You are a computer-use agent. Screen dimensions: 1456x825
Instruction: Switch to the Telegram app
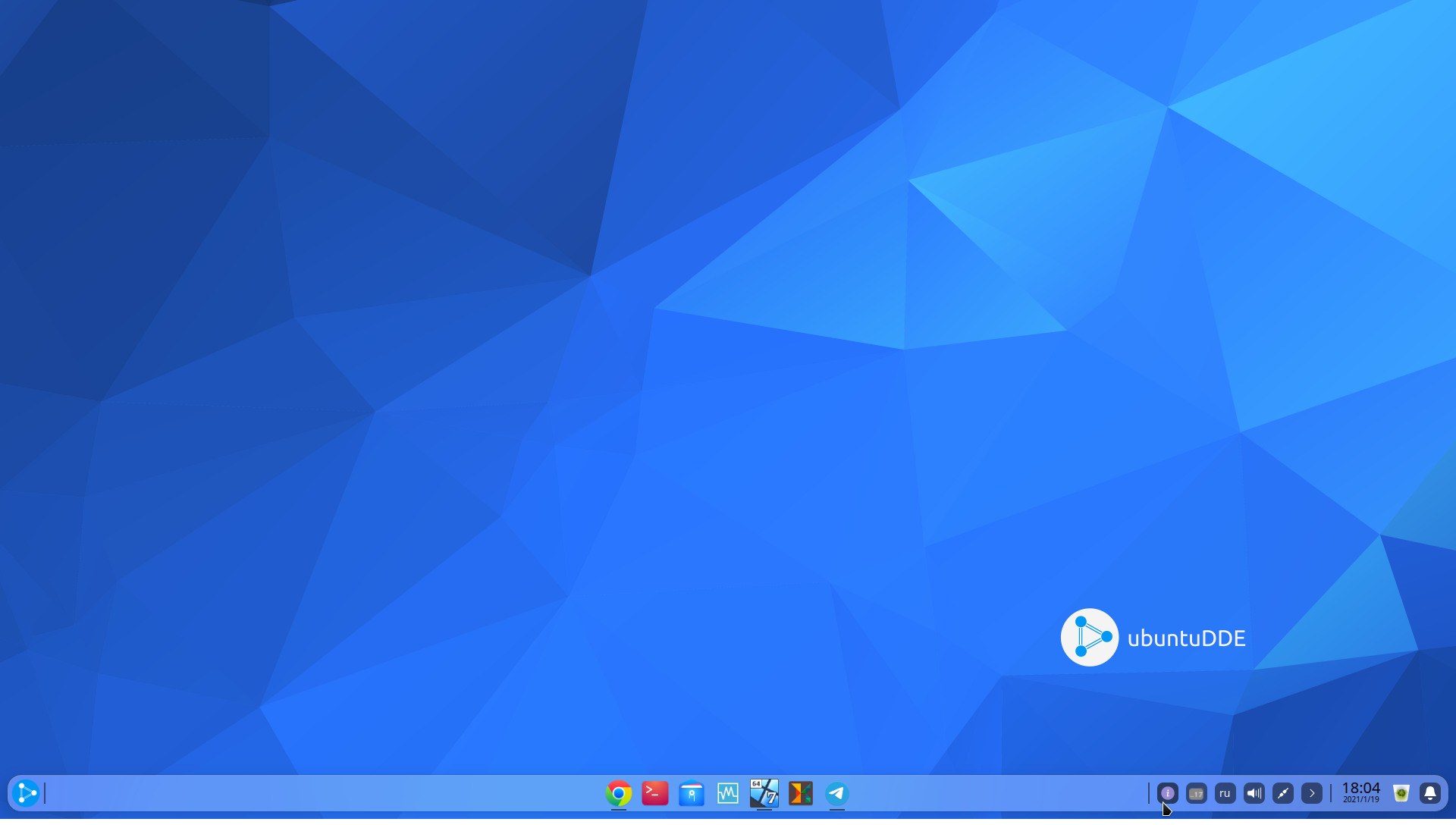pyautogui.click(x=837, y=793)
